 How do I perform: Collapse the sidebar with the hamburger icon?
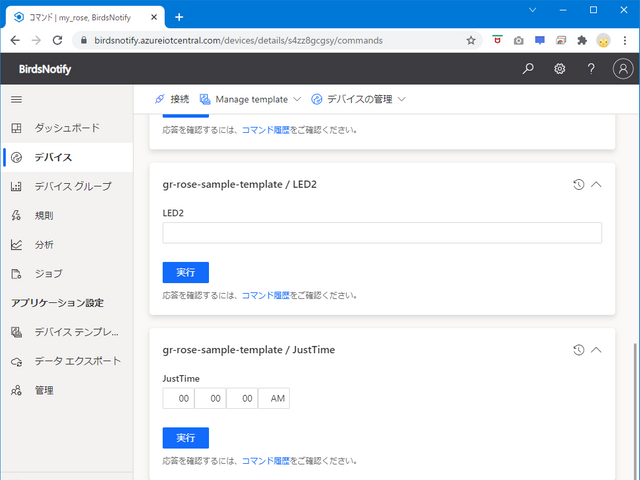point(16,99)
